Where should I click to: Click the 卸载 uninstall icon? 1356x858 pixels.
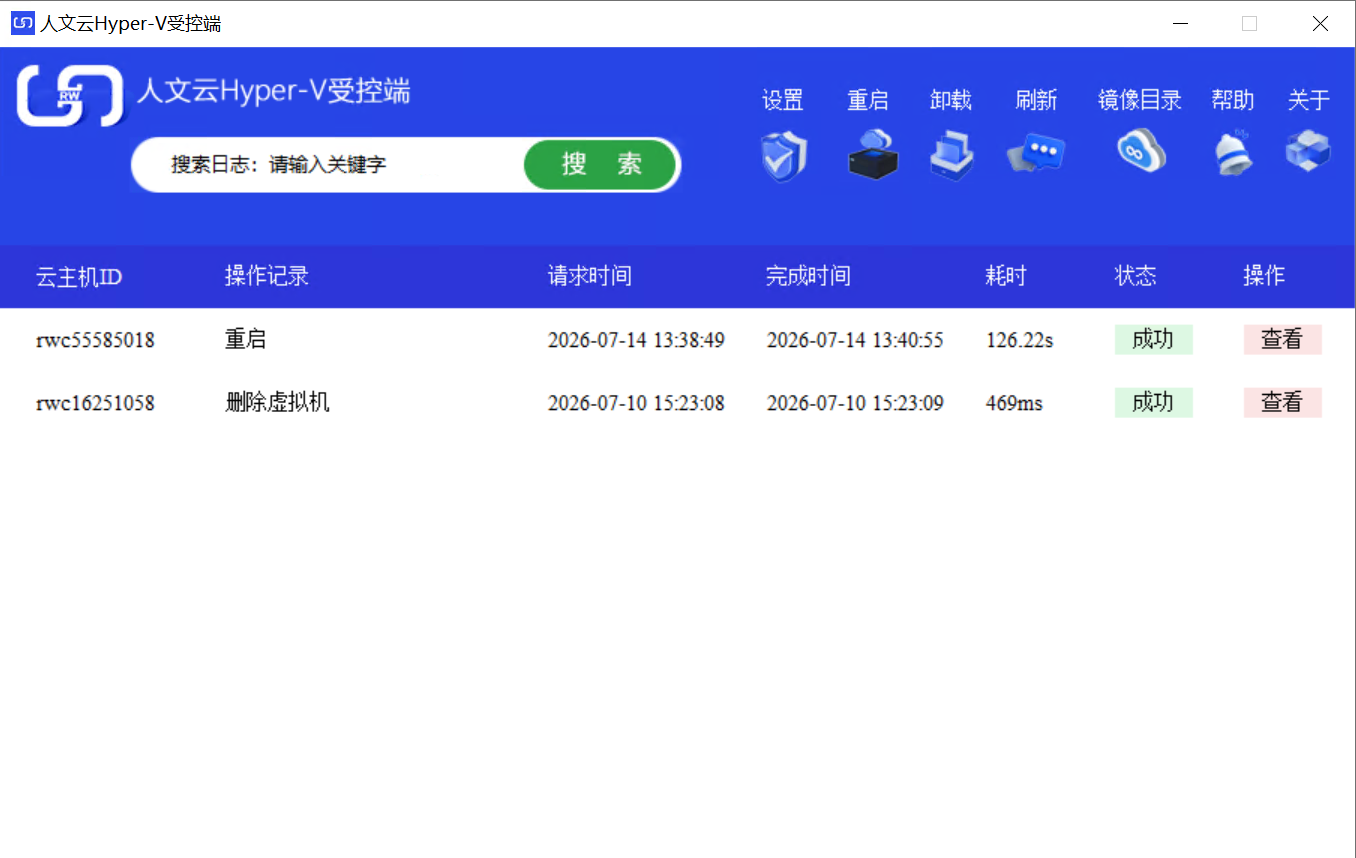tap(951, 154)
